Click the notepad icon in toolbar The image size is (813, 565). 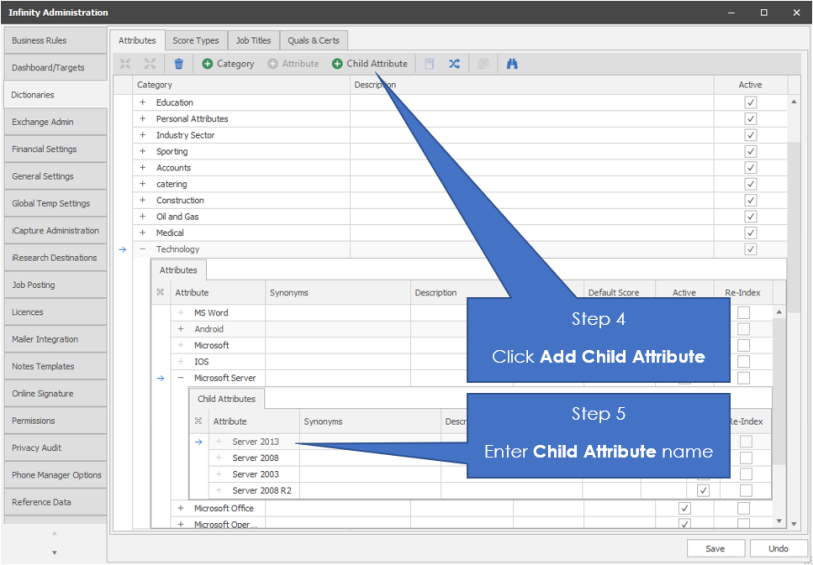click(x=429, y=64)
